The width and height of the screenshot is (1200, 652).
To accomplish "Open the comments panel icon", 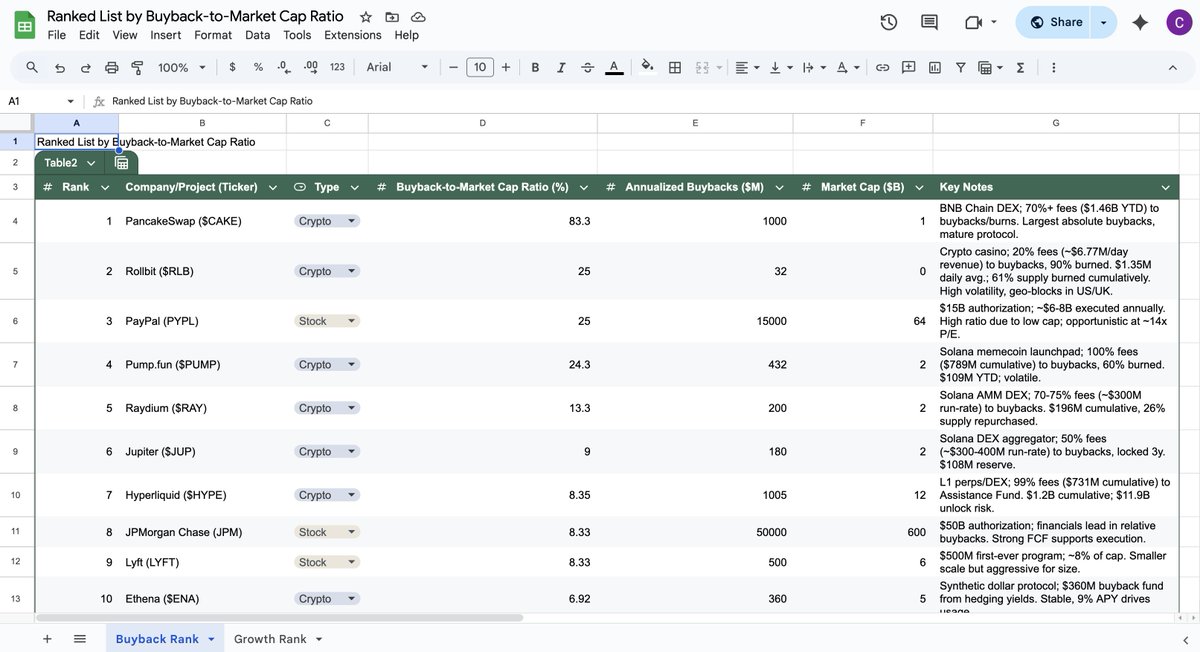I will (929, 22).
